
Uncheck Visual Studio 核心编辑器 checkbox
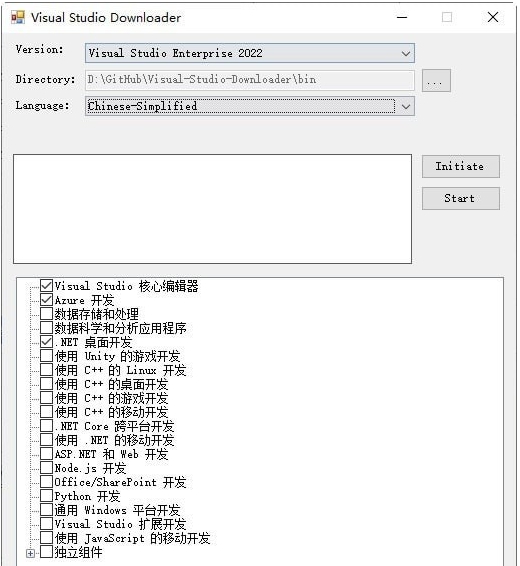(x=47, y=286)
